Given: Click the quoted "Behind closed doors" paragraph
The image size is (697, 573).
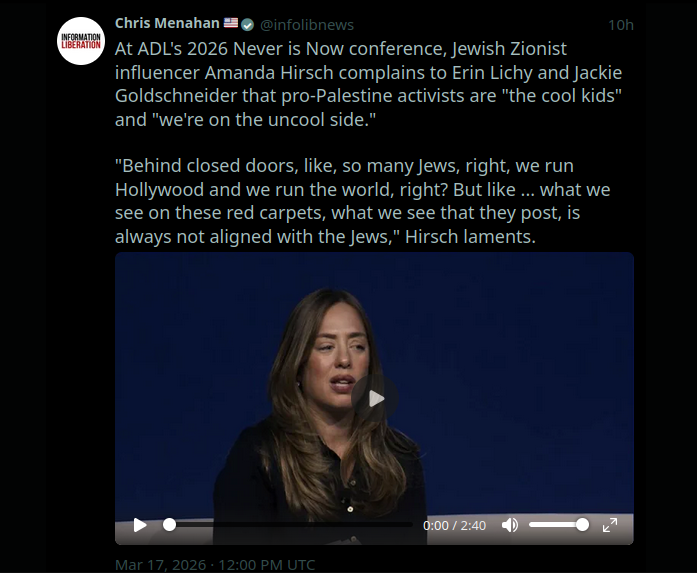Looking at the screenshot, I should coord(363,201).
